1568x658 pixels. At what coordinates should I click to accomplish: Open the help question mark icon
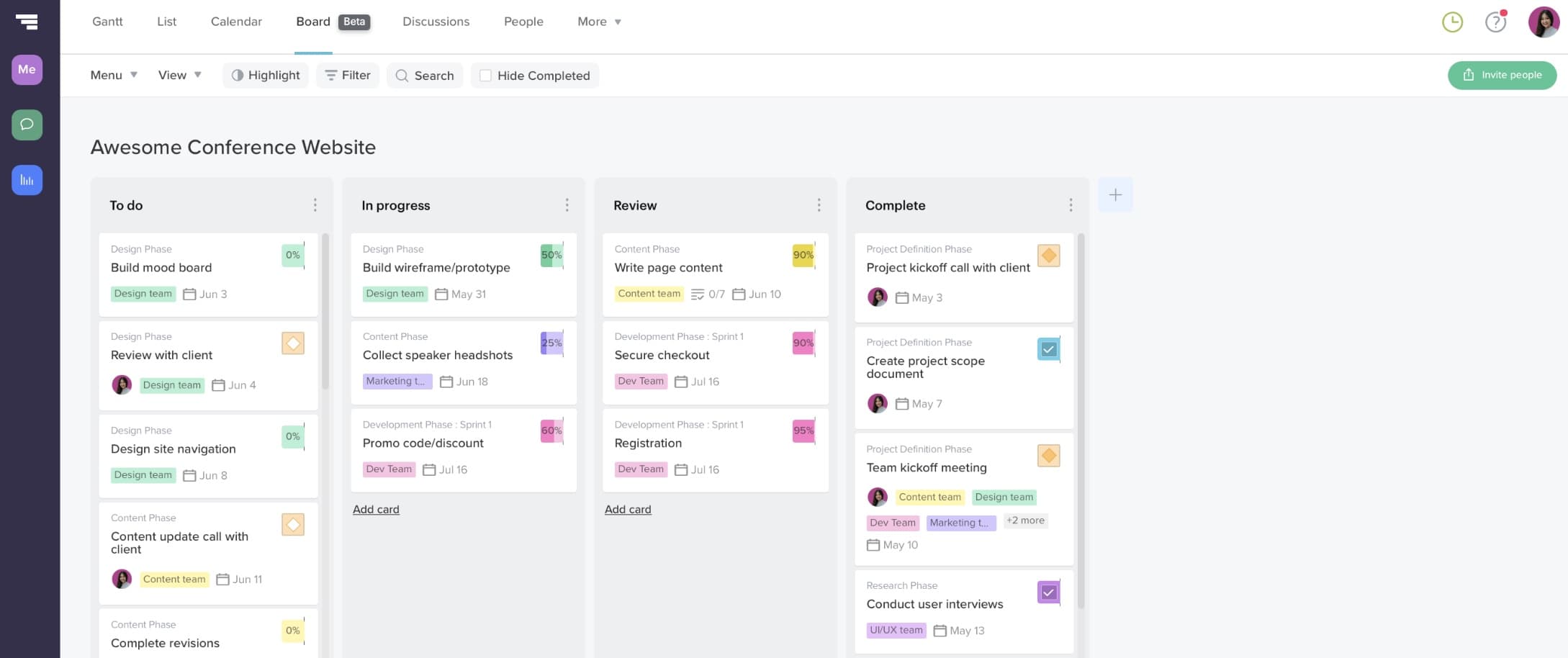(x=1495, y=22)
